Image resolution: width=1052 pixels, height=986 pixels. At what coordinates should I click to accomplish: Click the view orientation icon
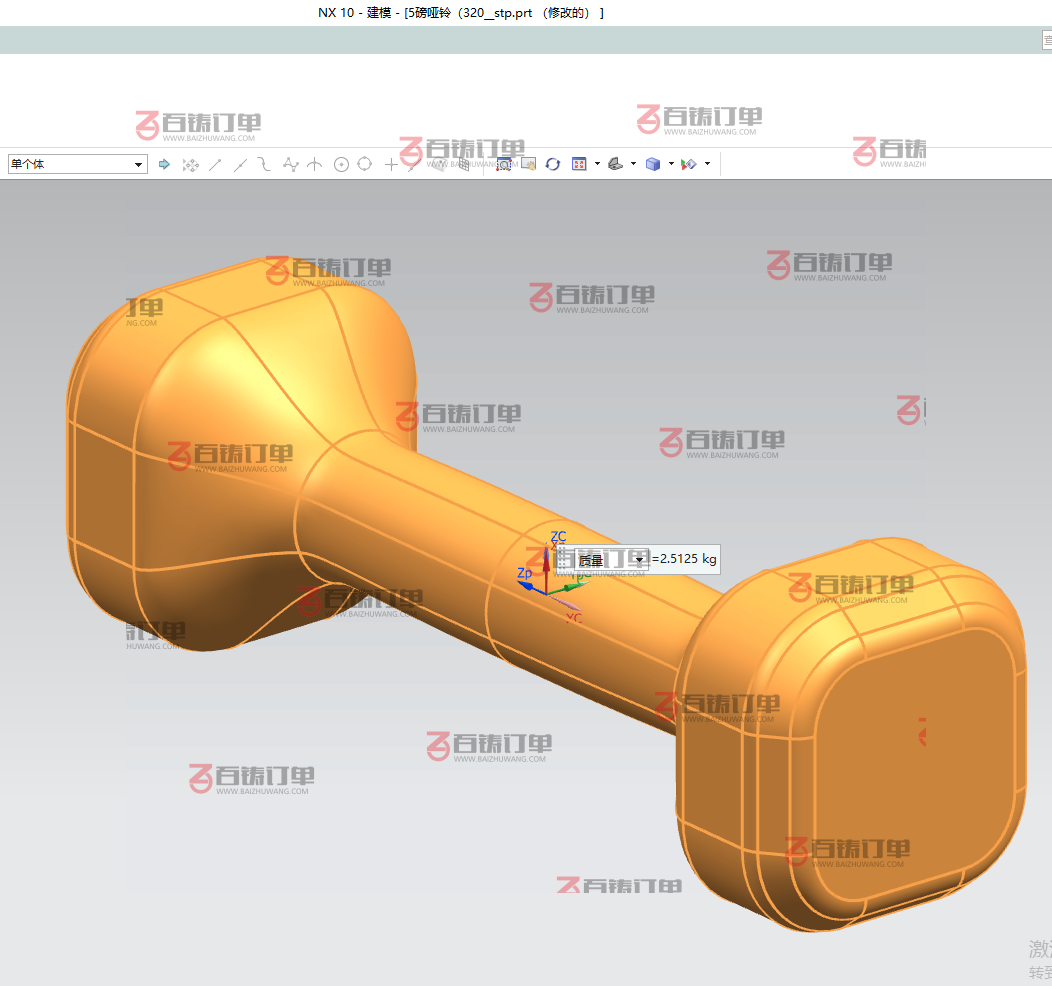click(616, 164)
